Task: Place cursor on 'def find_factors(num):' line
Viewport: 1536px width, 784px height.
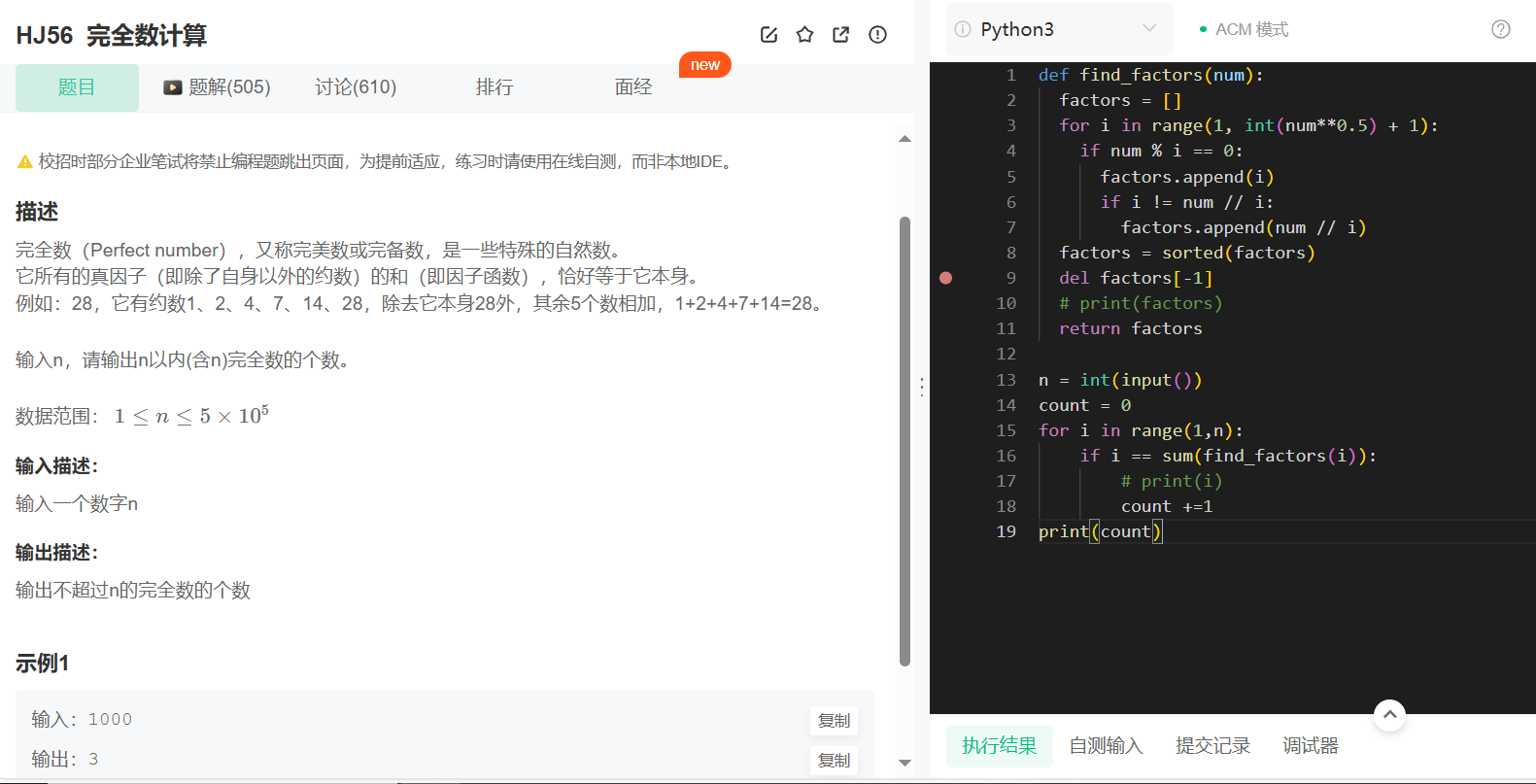Action: click(x=1151, y=75)
